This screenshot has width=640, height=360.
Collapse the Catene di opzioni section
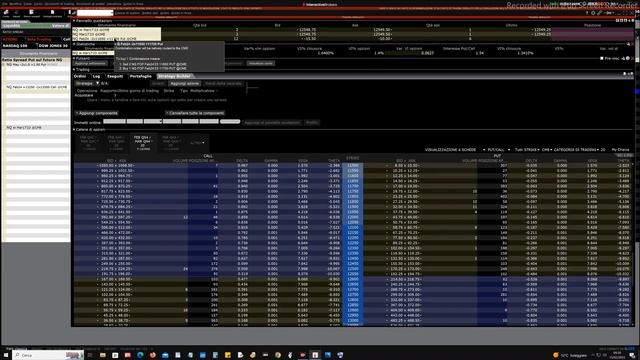(74, 129)
